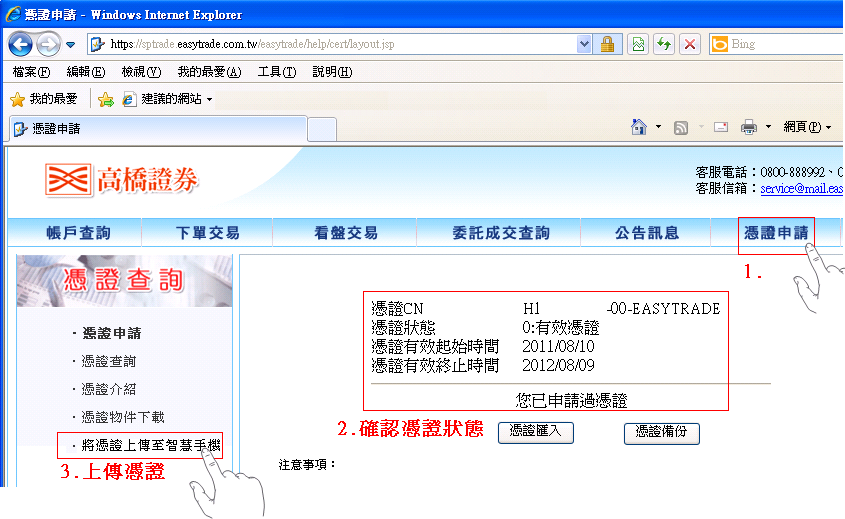Click the 憑證查詢 sidebar banner image

pyautogui.click(x=124, y=281)
